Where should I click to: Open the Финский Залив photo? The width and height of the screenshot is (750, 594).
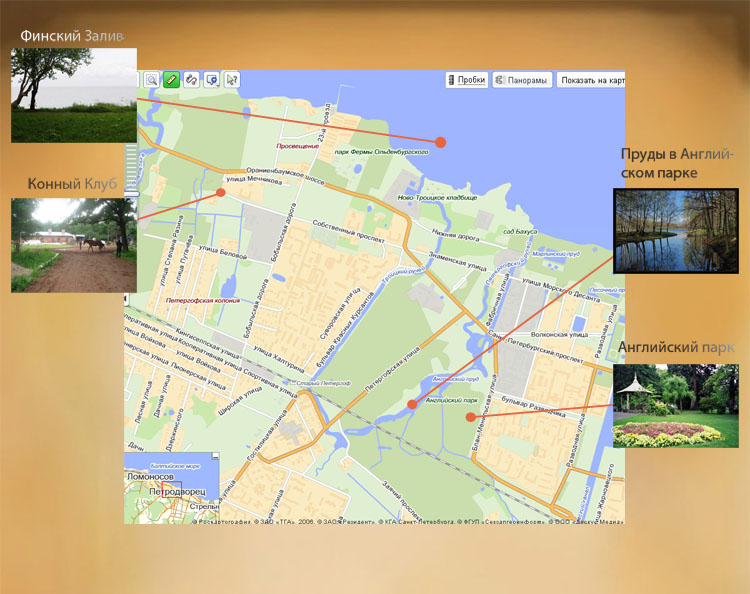pyautogui.click(x=74, y=95)
